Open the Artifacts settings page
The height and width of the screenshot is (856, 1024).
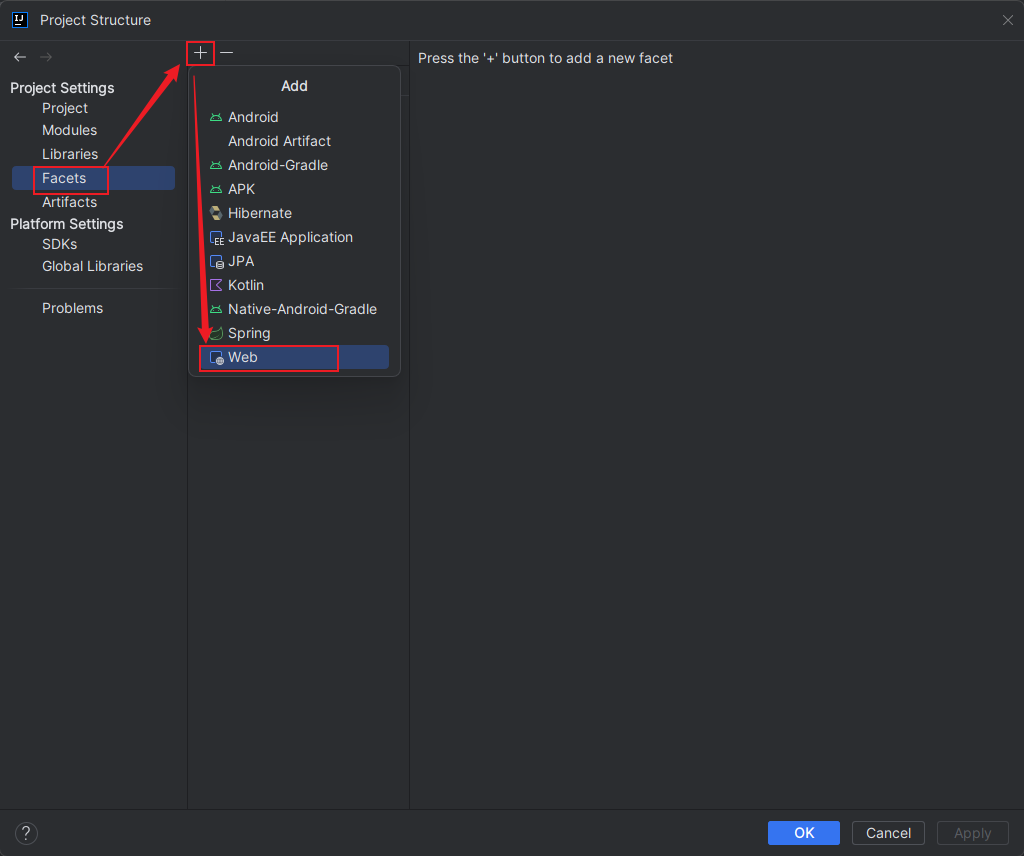(69, 202)
